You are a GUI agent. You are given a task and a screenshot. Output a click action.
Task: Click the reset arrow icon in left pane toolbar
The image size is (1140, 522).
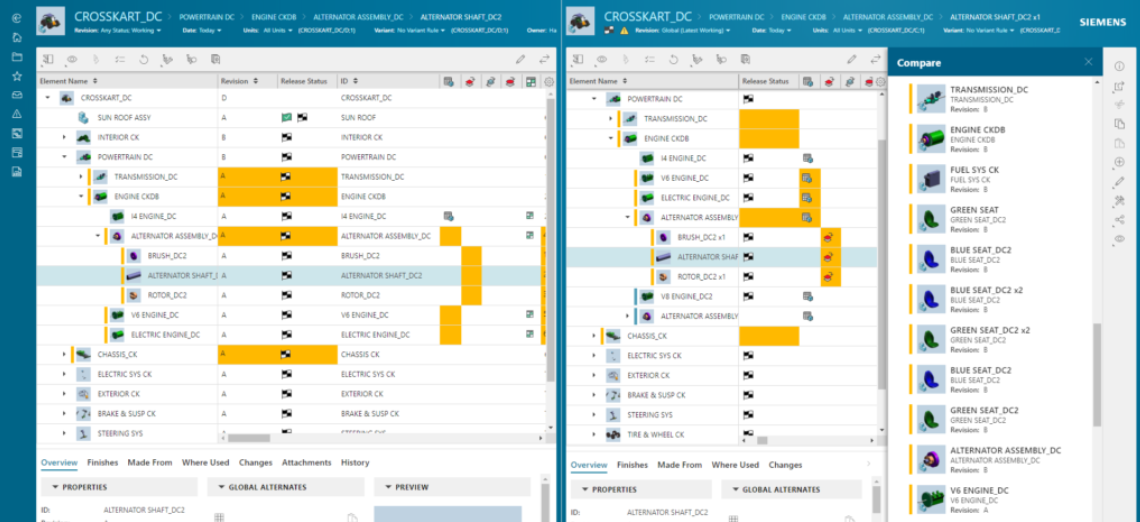pos(143,60)
